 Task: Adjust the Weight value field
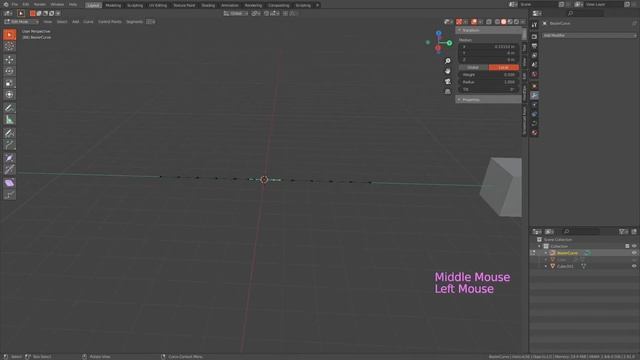(x=489, y=75)
